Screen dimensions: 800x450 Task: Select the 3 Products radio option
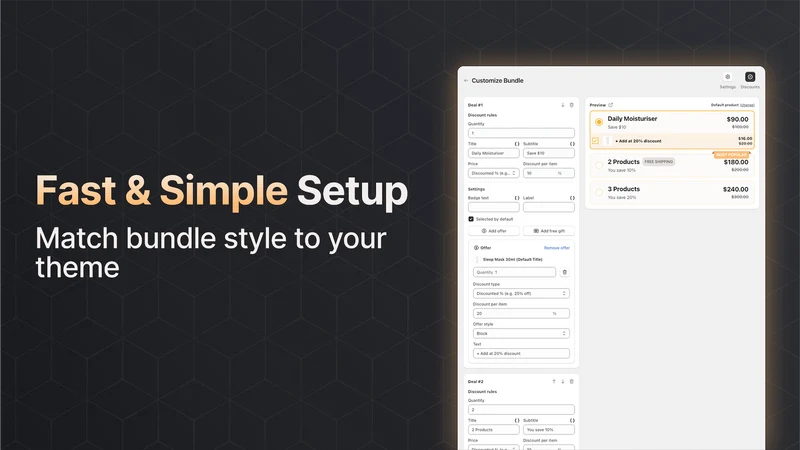click(x=599, y=192)
